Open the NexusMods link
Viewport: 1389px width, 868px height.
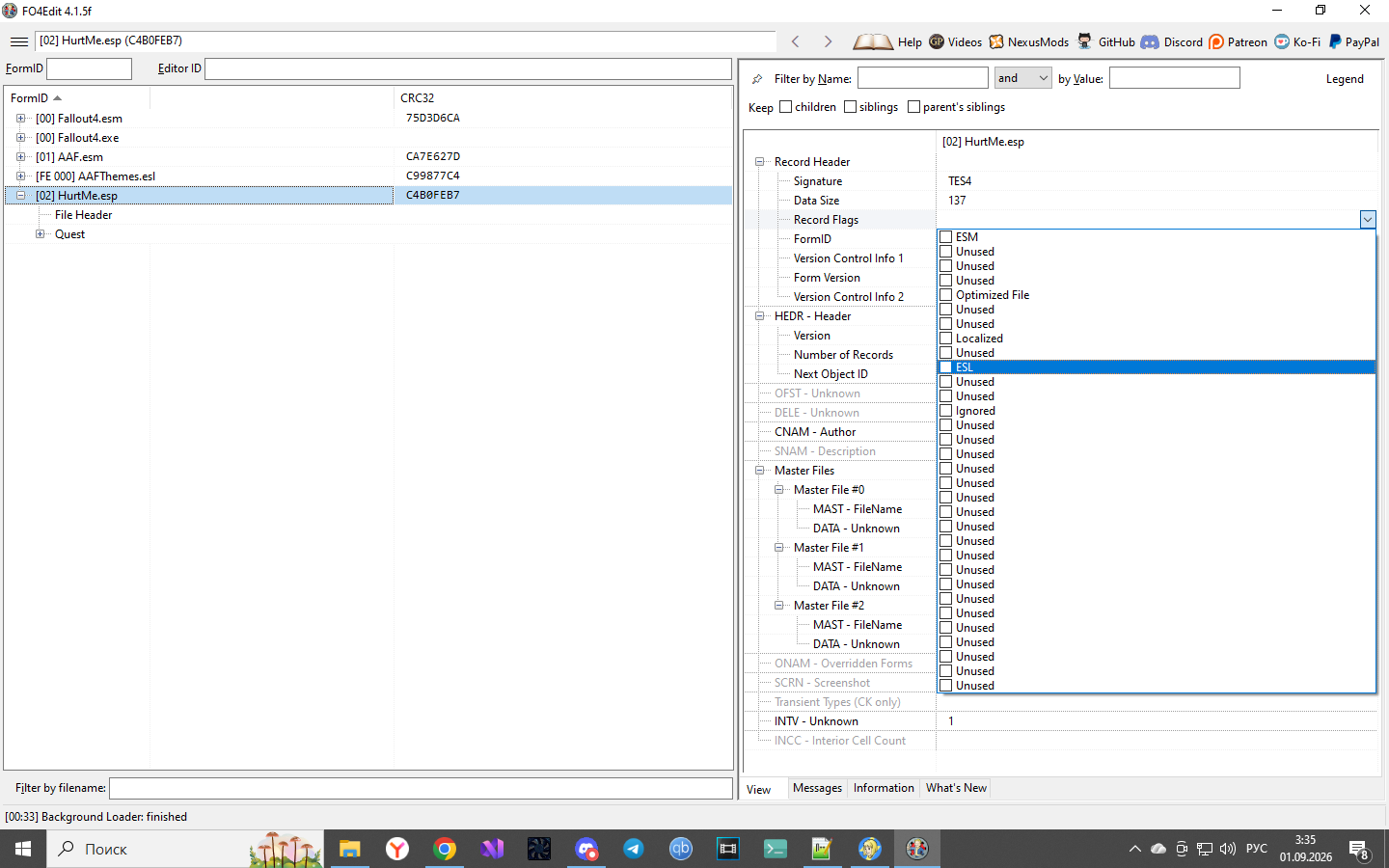1029,41
